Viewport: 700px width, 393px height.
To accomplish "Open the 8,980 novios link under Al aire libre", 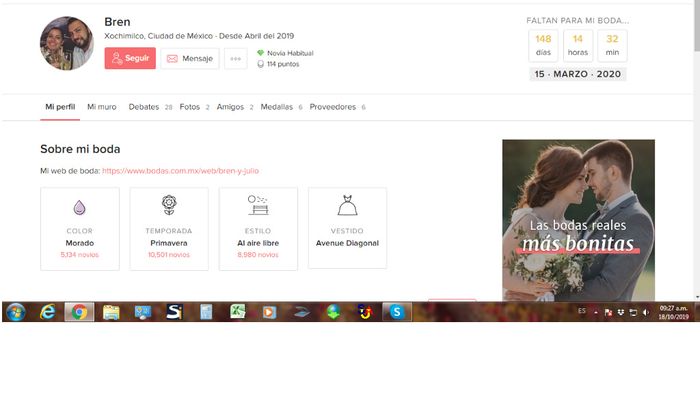I will click(258, 255).
